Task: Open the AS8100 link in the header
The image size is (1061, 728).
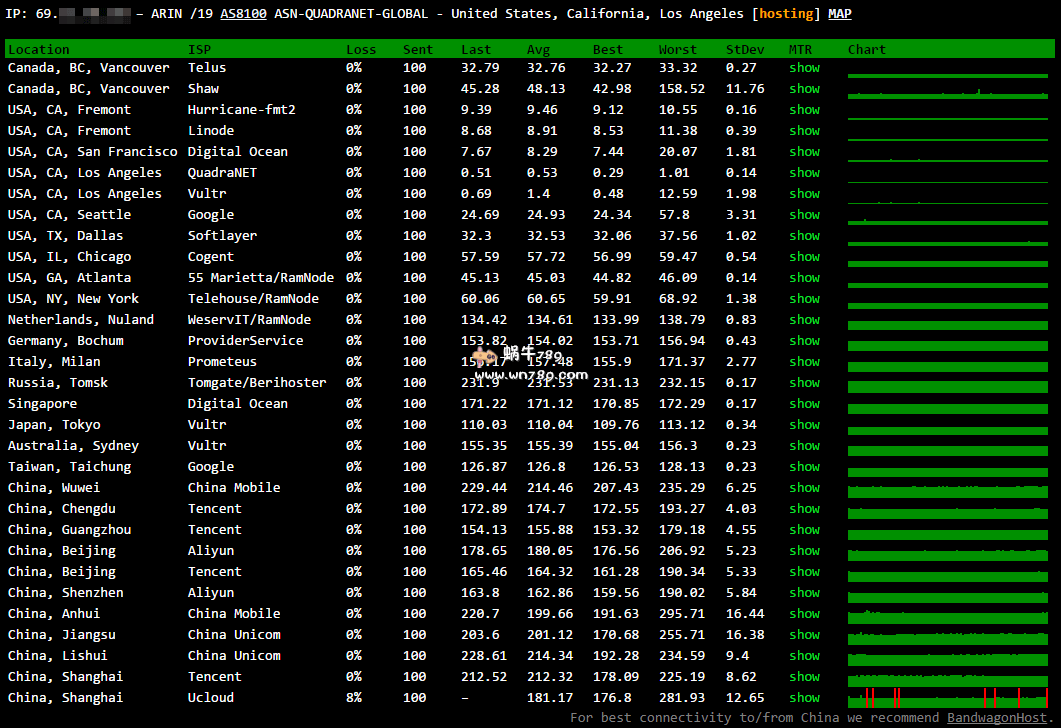Action: coord(243,14)
